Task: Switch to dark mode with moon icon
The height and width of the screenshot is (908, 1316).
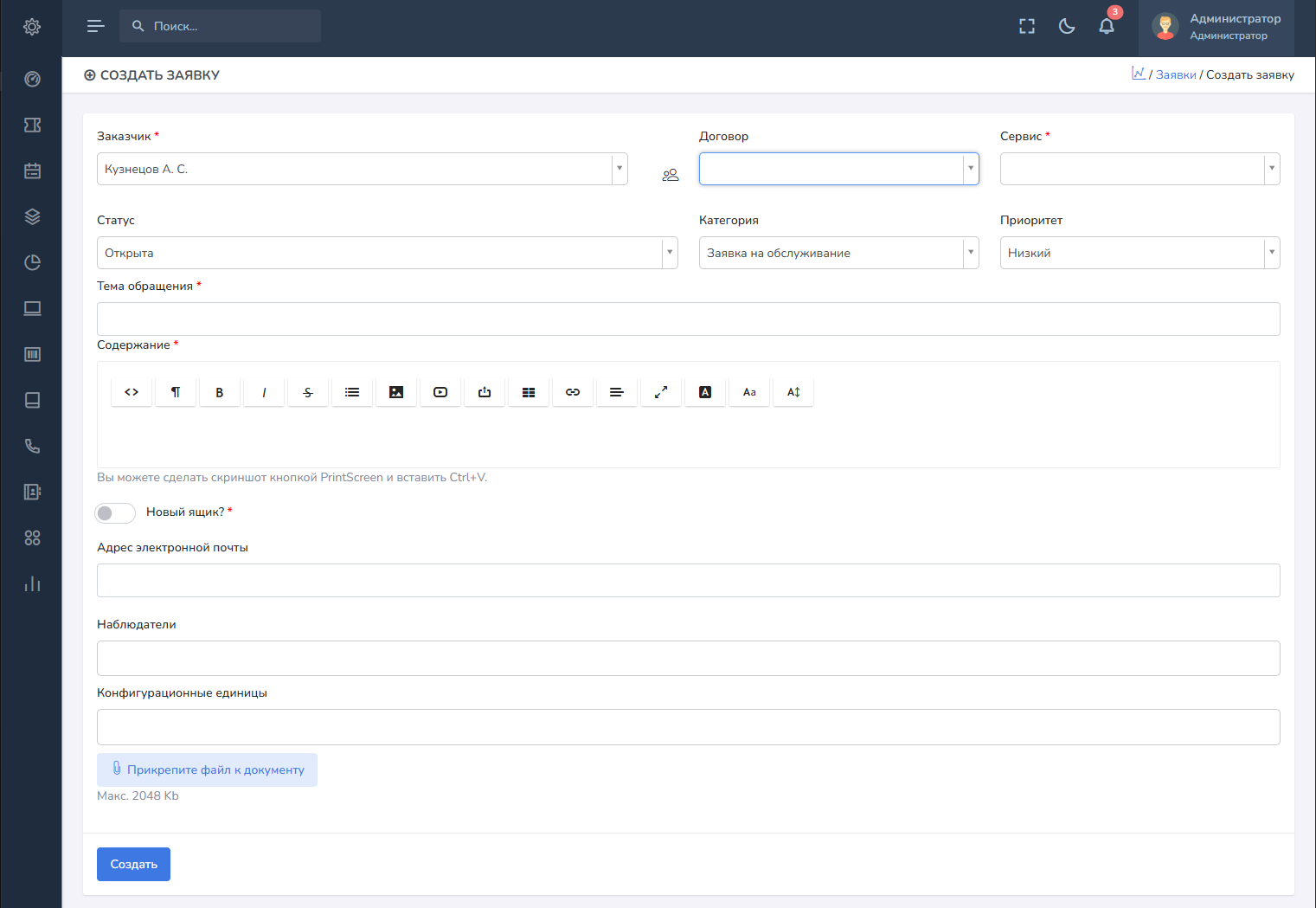Action: pos(1067,26)
